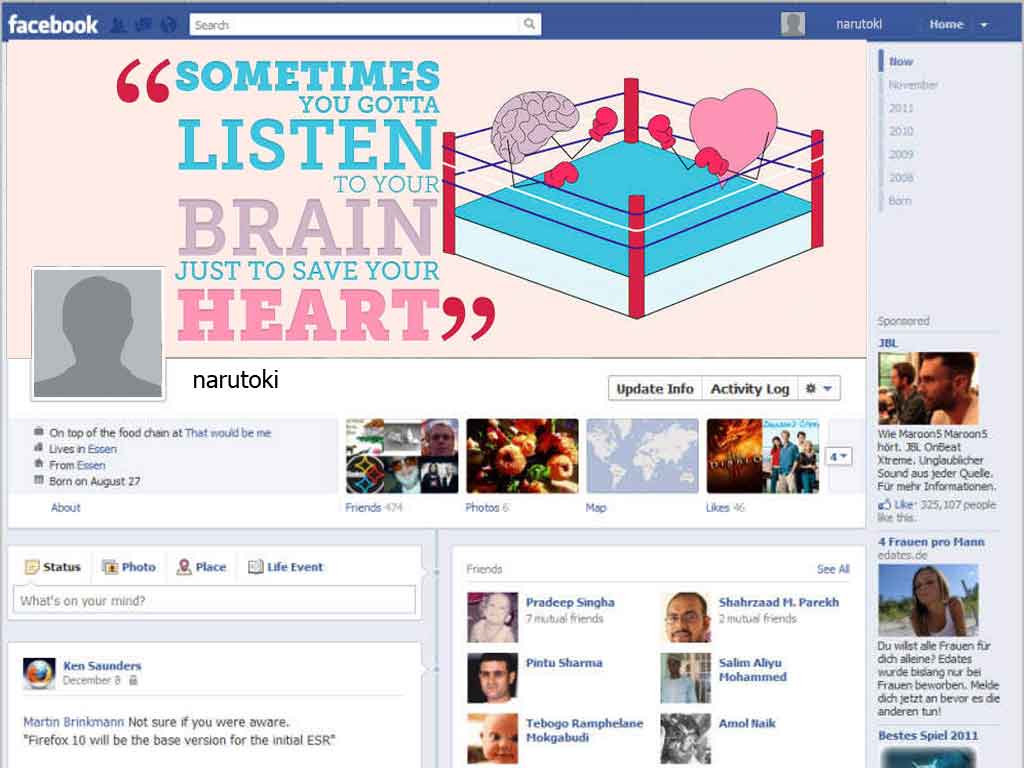Open the Map section thumbnail
Screen dimensions: 1024x768
pyautogui.click(x=642, y=456)
